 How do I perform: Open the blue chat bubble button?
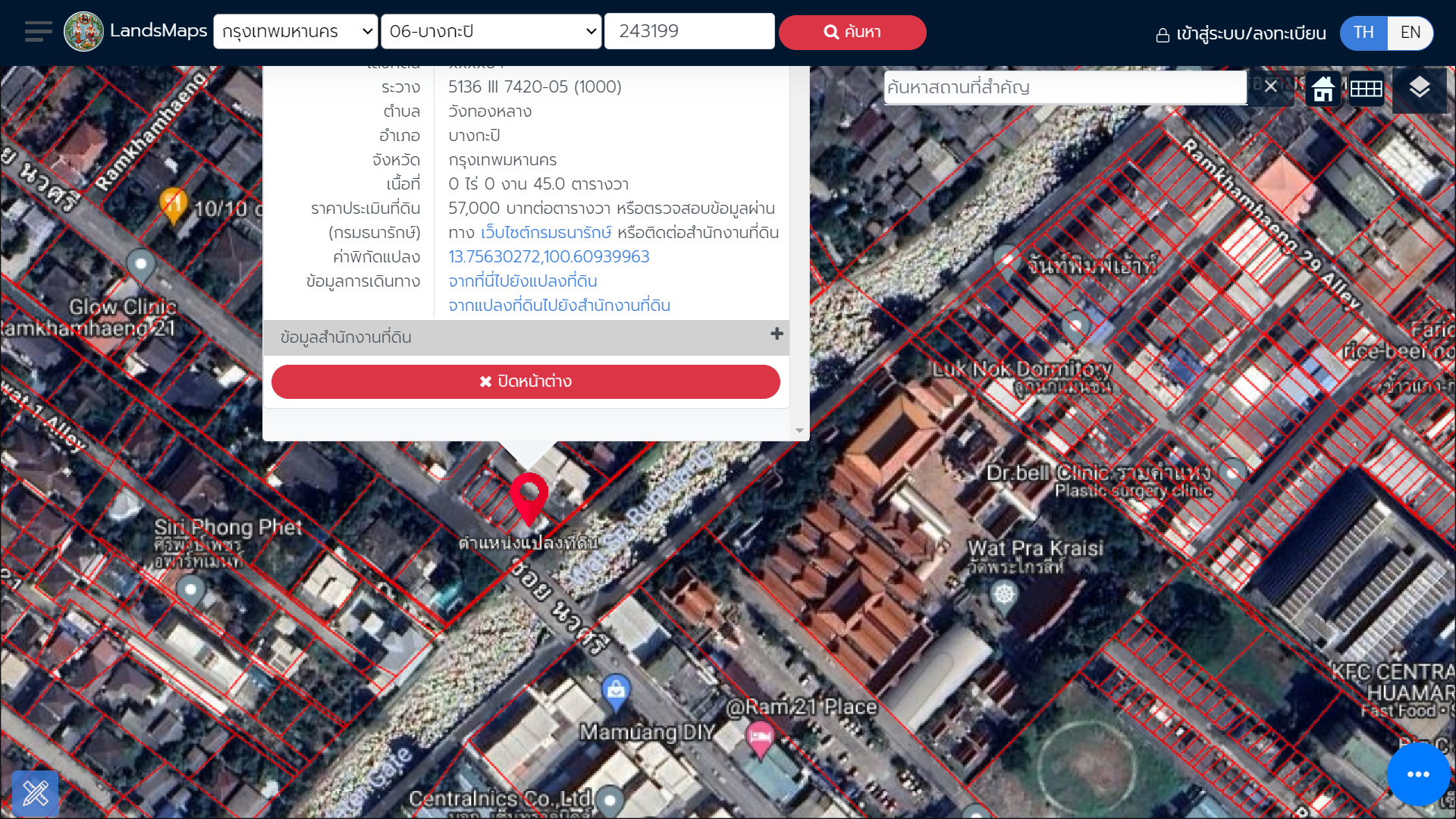pos(1417,774)
